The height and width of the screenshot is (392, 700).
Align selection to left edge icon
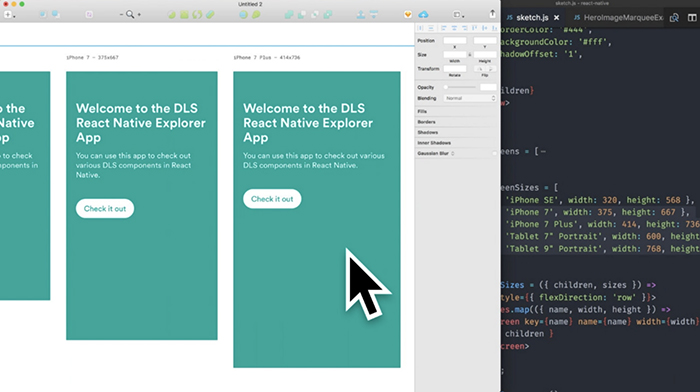[444, 28]
